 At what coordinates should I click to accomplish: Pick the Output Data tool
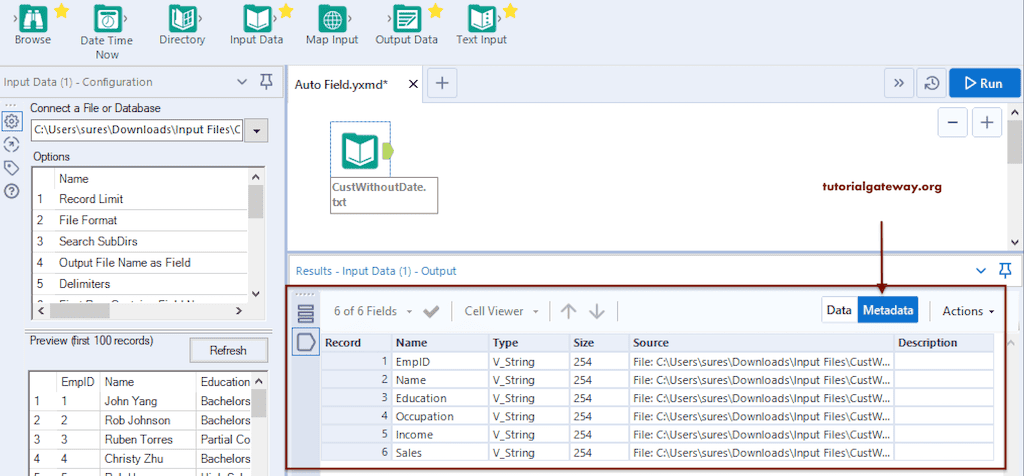click(407, 18)
